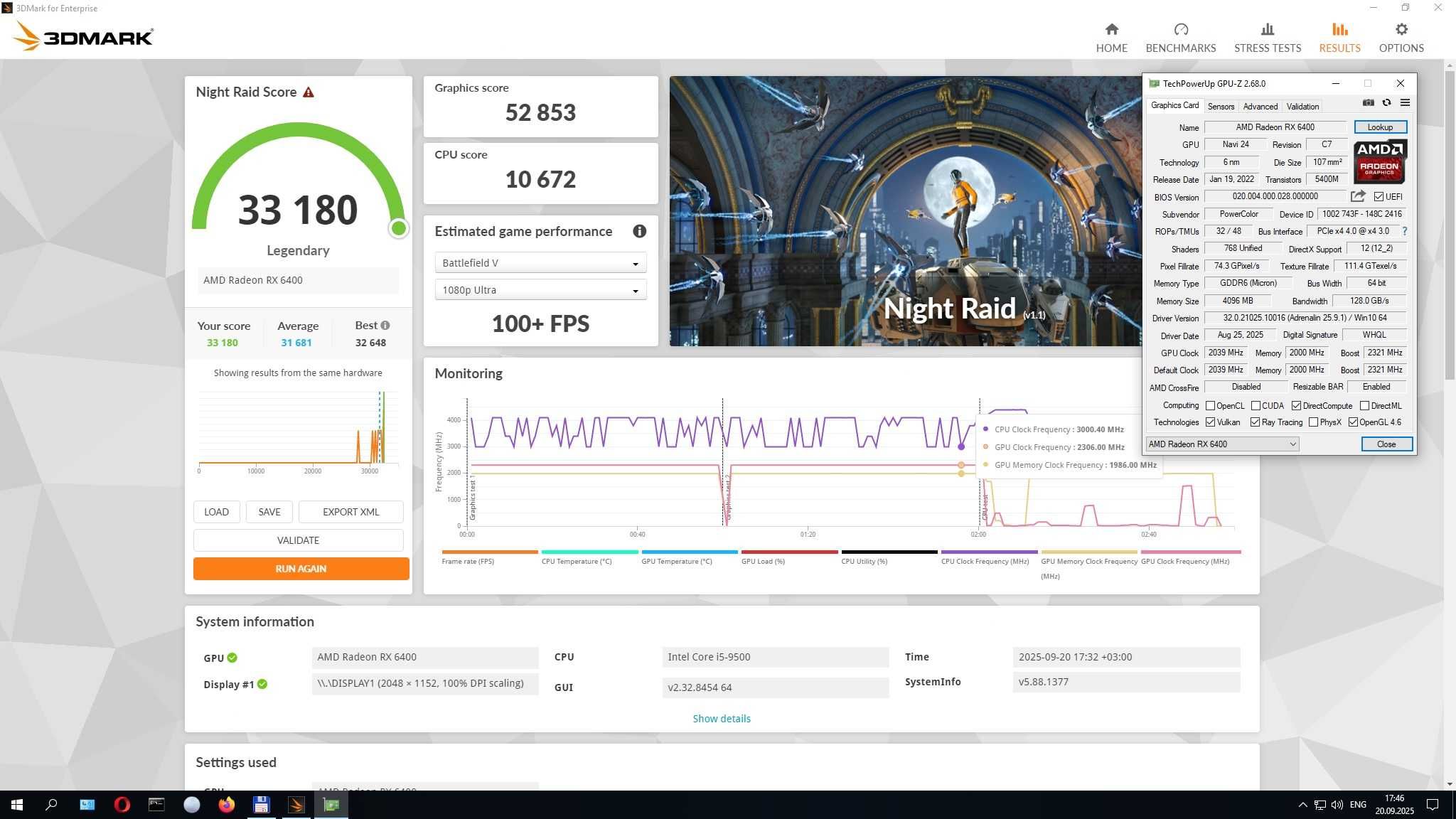Click the ENG language indicator
1456x819 pixels.
[1358, 805]
